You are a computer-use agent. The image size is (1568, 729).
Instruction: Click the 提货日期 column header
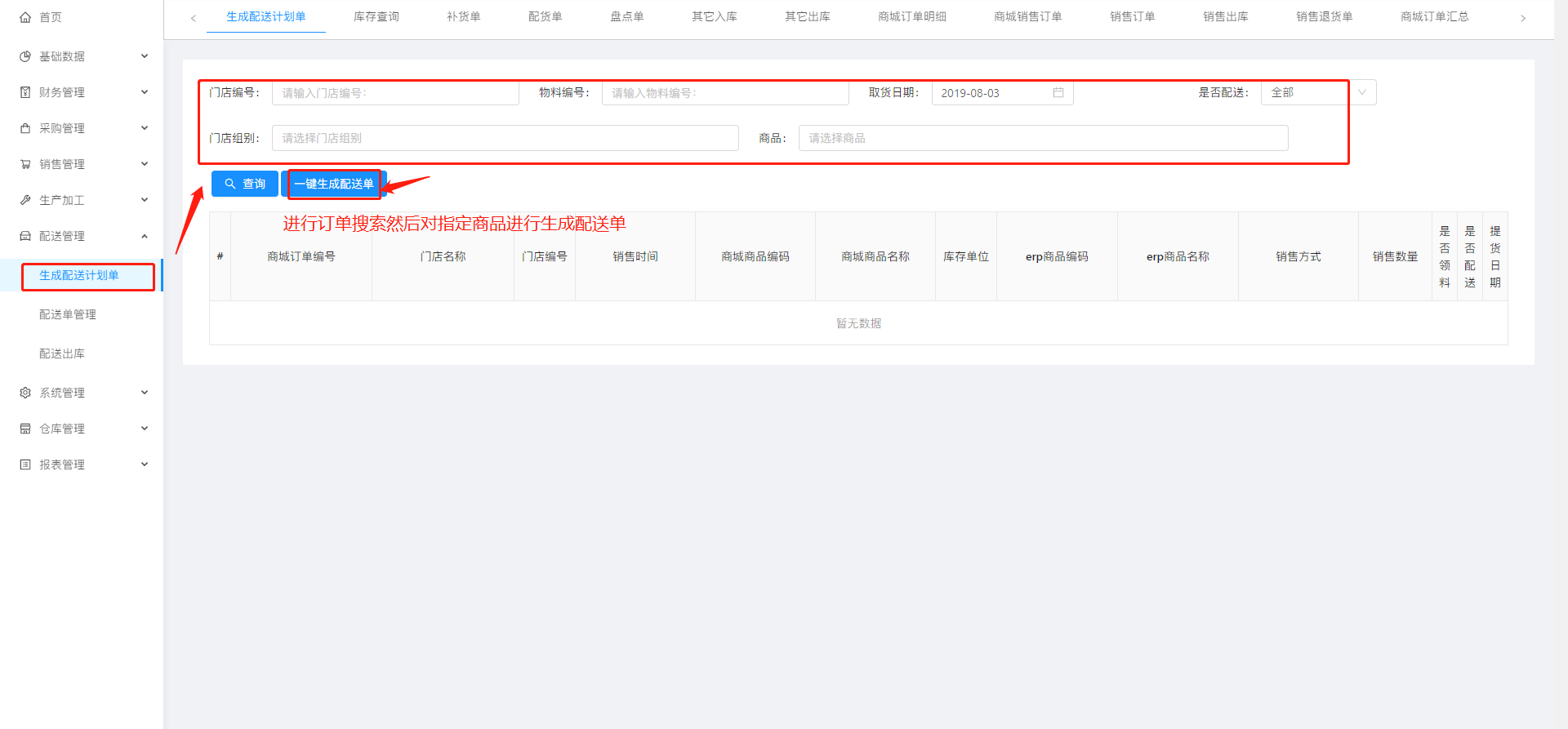(1495, 256)
